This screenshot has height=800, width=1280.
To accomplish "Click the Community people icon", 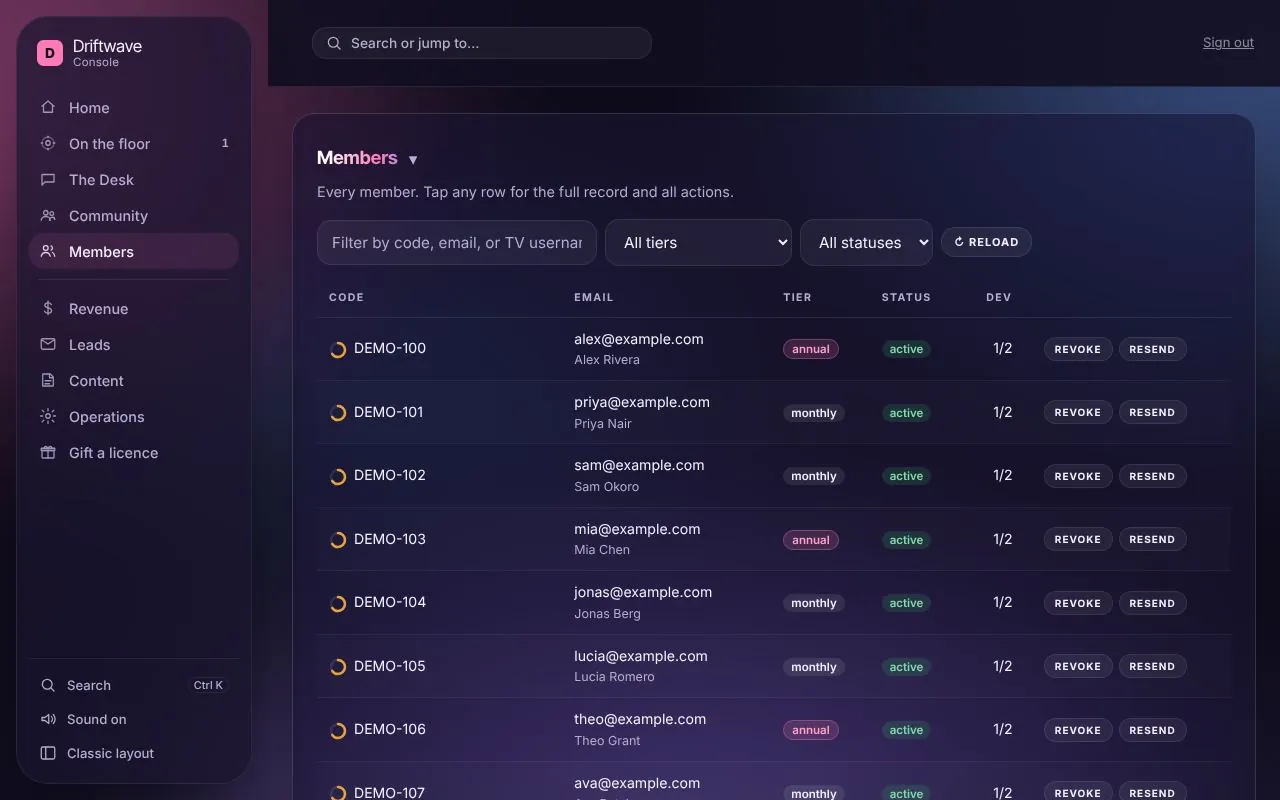I will coord(48,215).
